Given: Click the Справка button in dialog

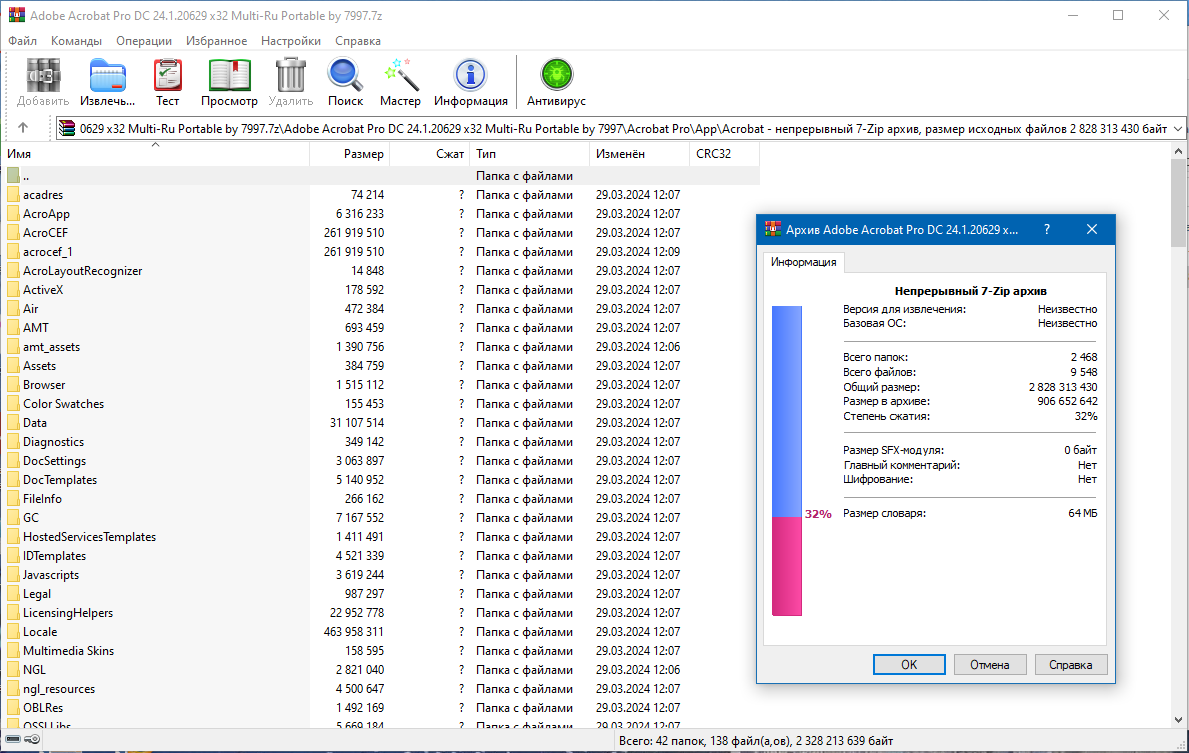Looking at the screenshot, I should [1070, 664].
